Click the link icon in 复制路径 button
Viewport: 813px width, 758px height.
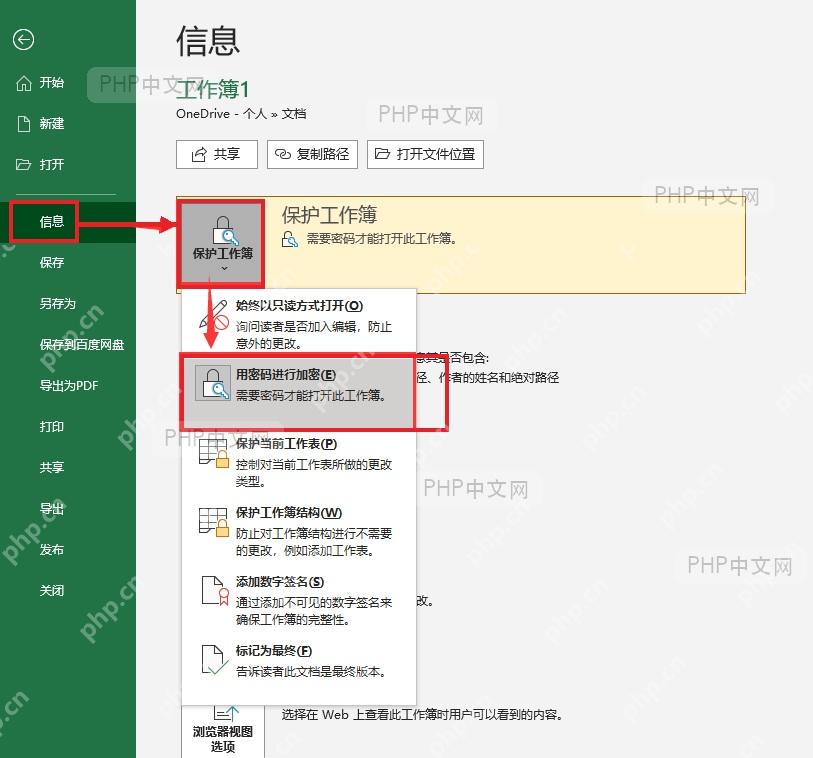283,155
